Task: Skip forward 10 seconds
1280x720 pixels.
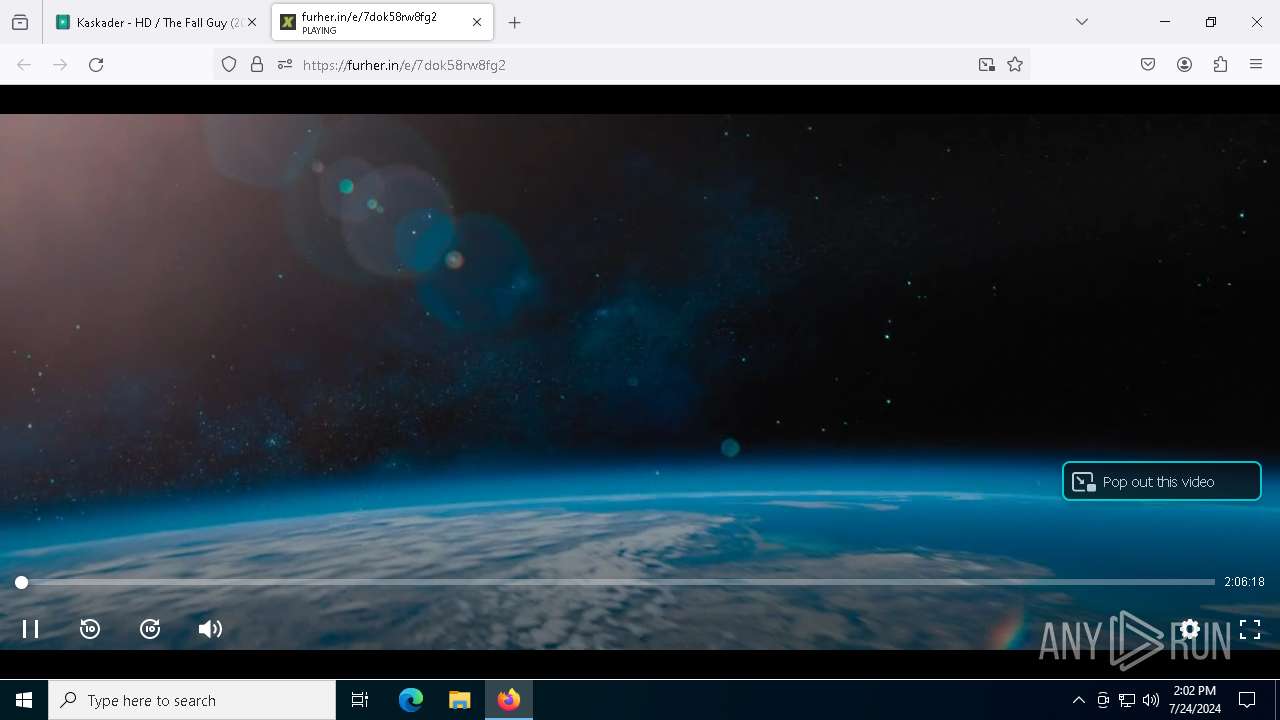Action: (x=150, y=629)
